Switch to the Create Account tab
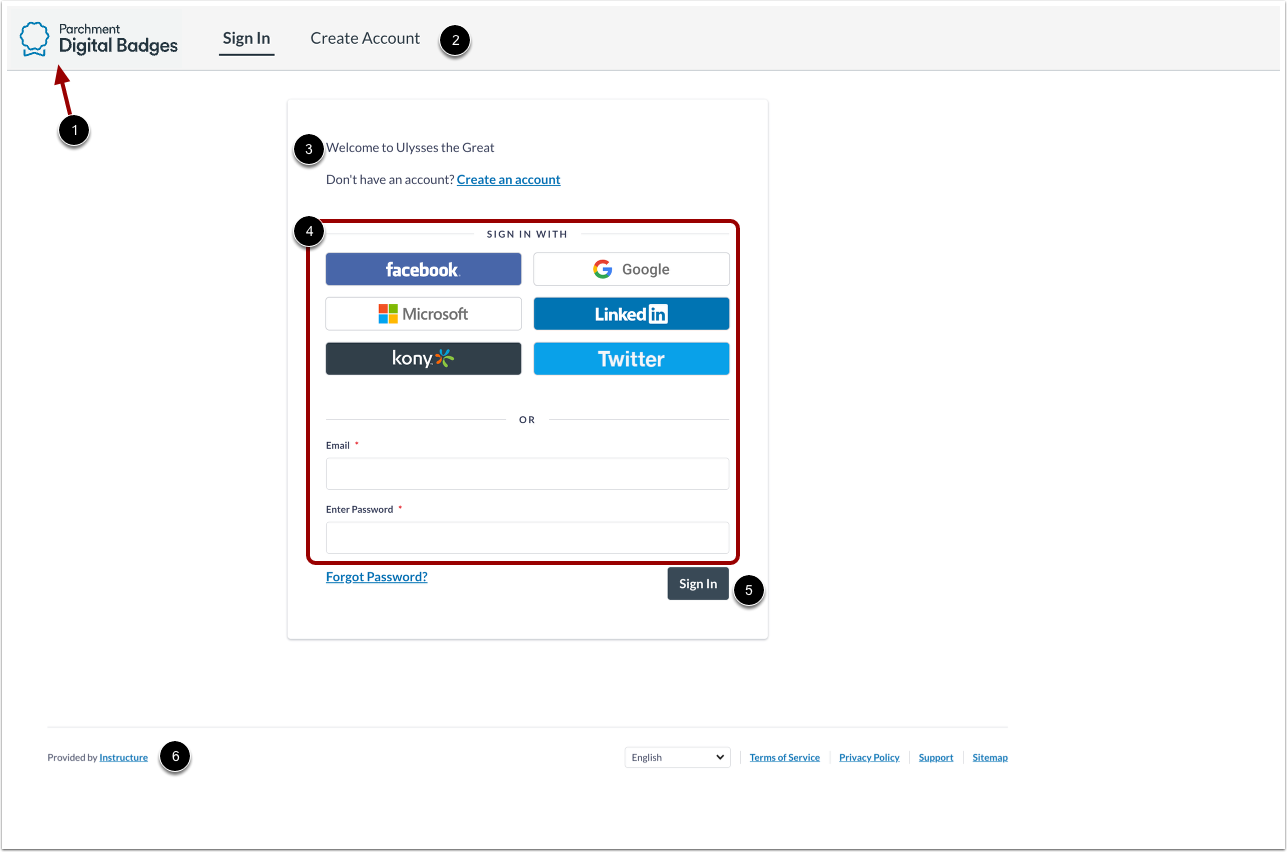 click(x=364, y=38)
